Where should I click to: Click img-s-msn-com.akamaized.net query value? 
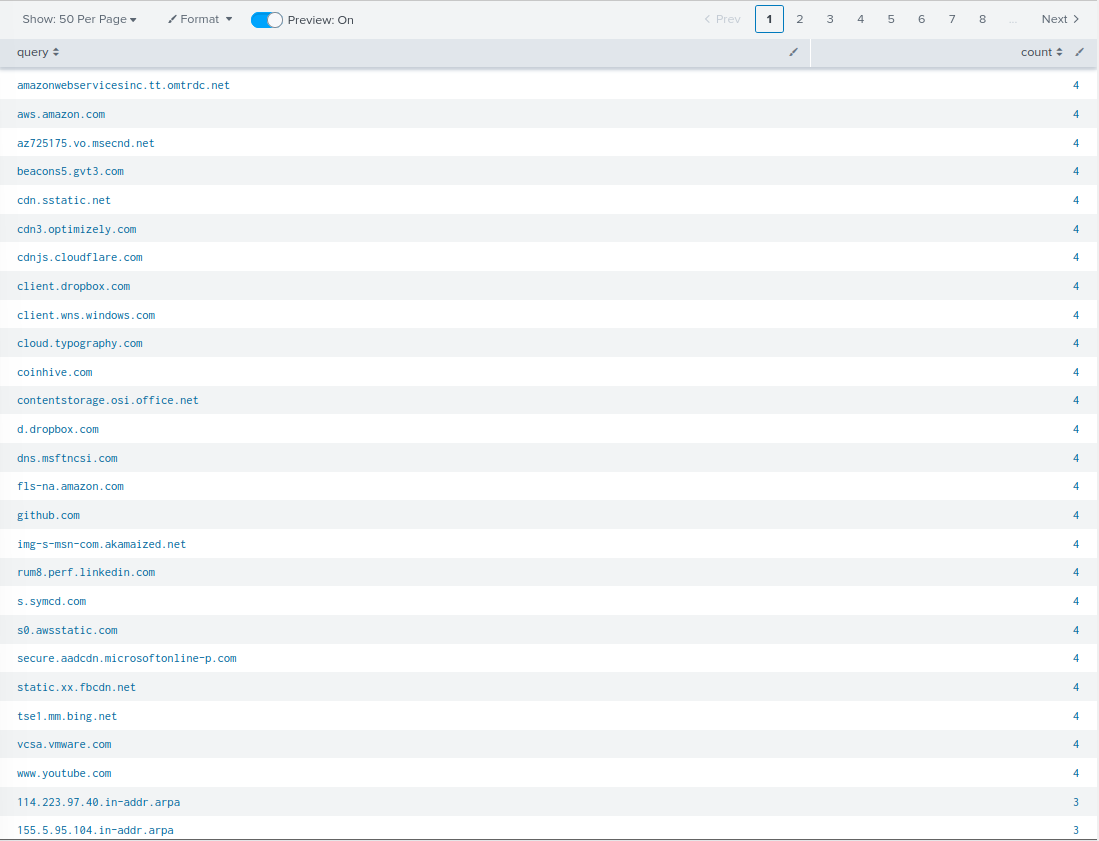(102, 544)
